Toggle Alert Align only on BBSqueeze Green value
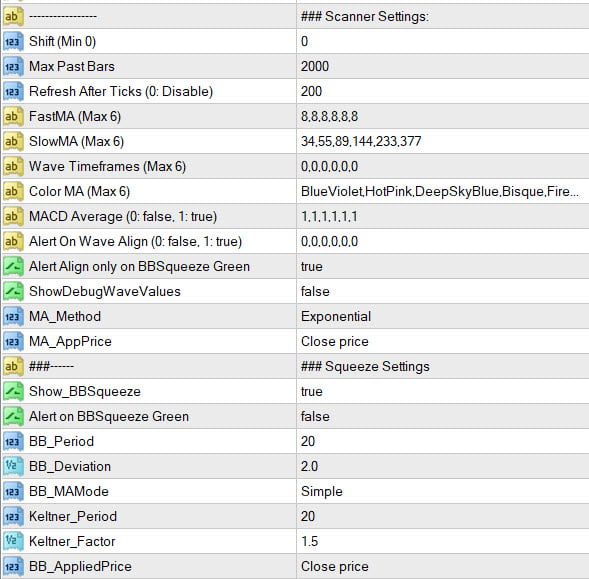Screen dimensions: 589x579 (443, 266)
